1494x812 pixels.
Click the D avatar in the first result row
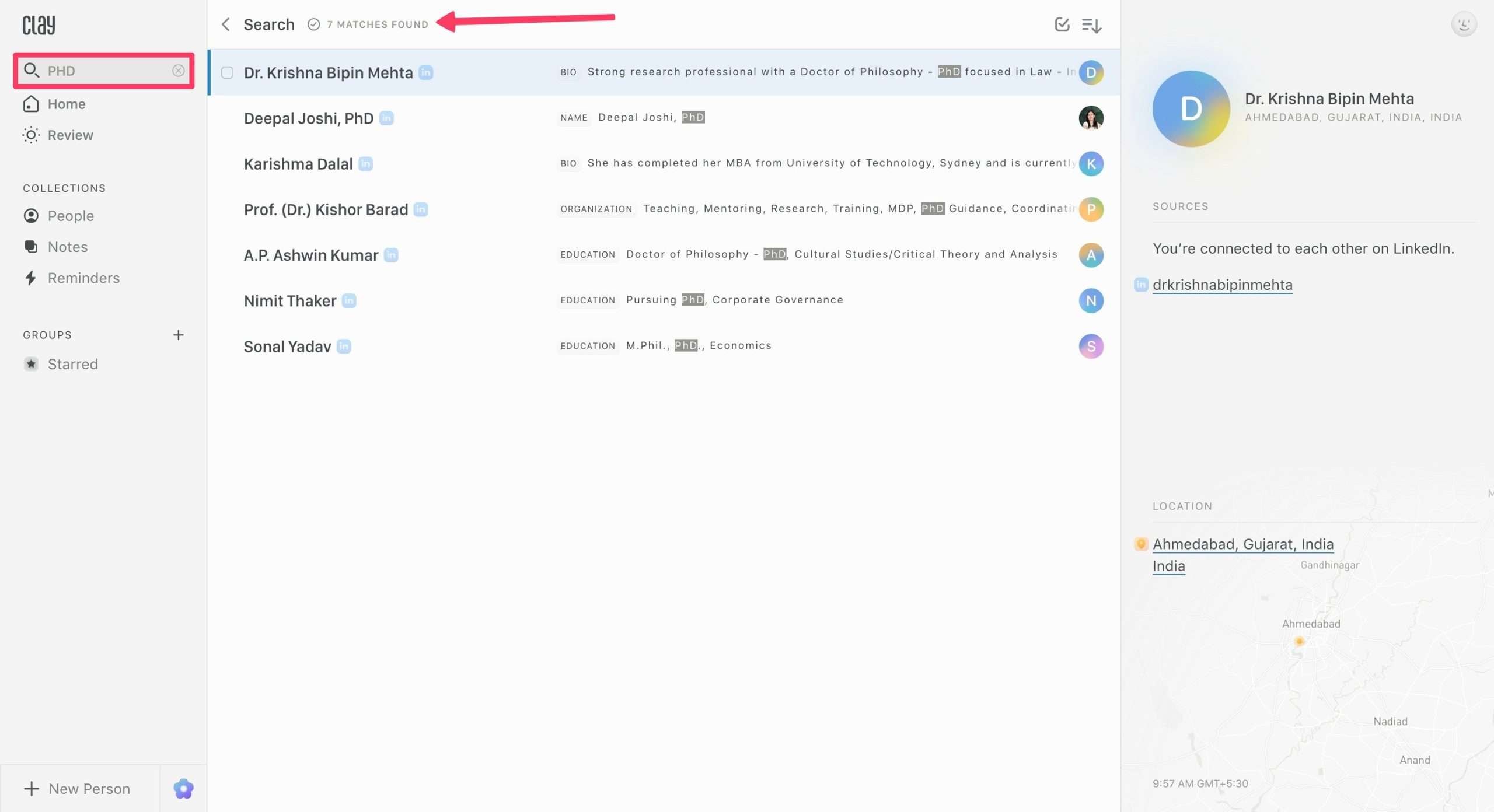[1091, 72]
